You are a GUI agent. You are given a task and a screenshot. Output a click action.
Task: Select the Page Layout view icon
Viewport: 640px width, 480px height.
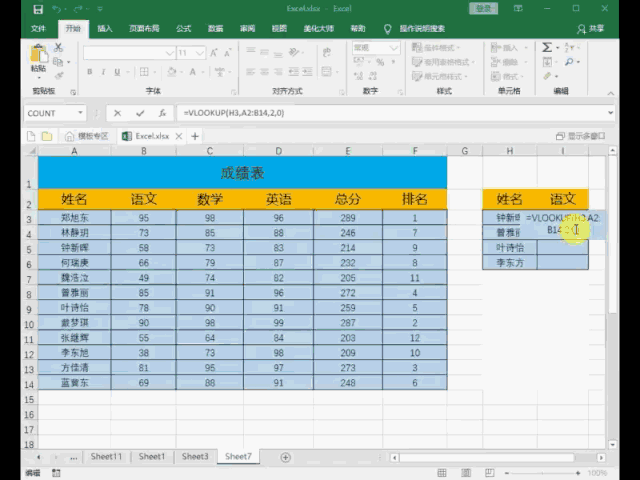point(466,473)
